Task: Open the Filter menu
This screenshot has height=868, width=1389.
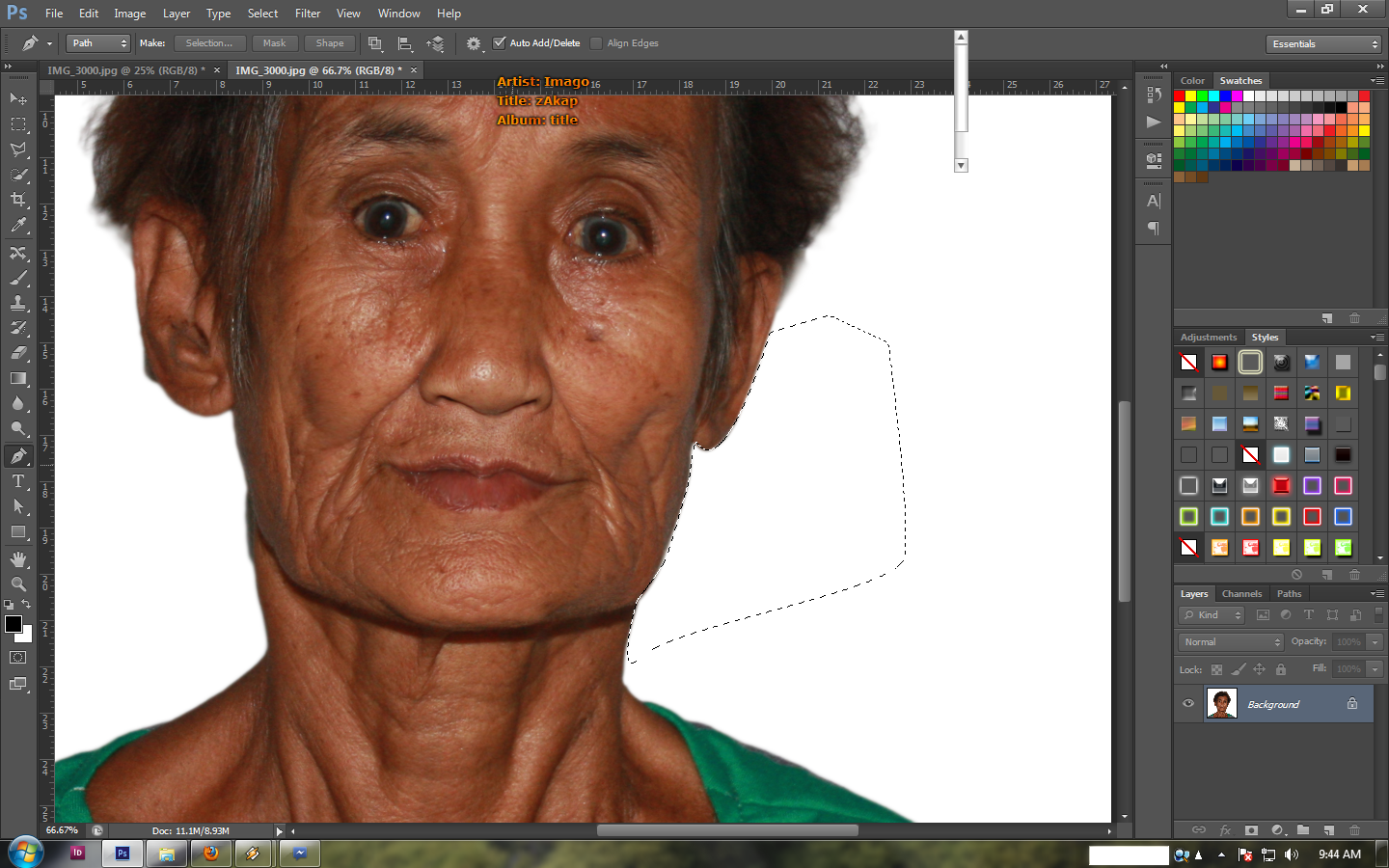Action: click(308, 14)
